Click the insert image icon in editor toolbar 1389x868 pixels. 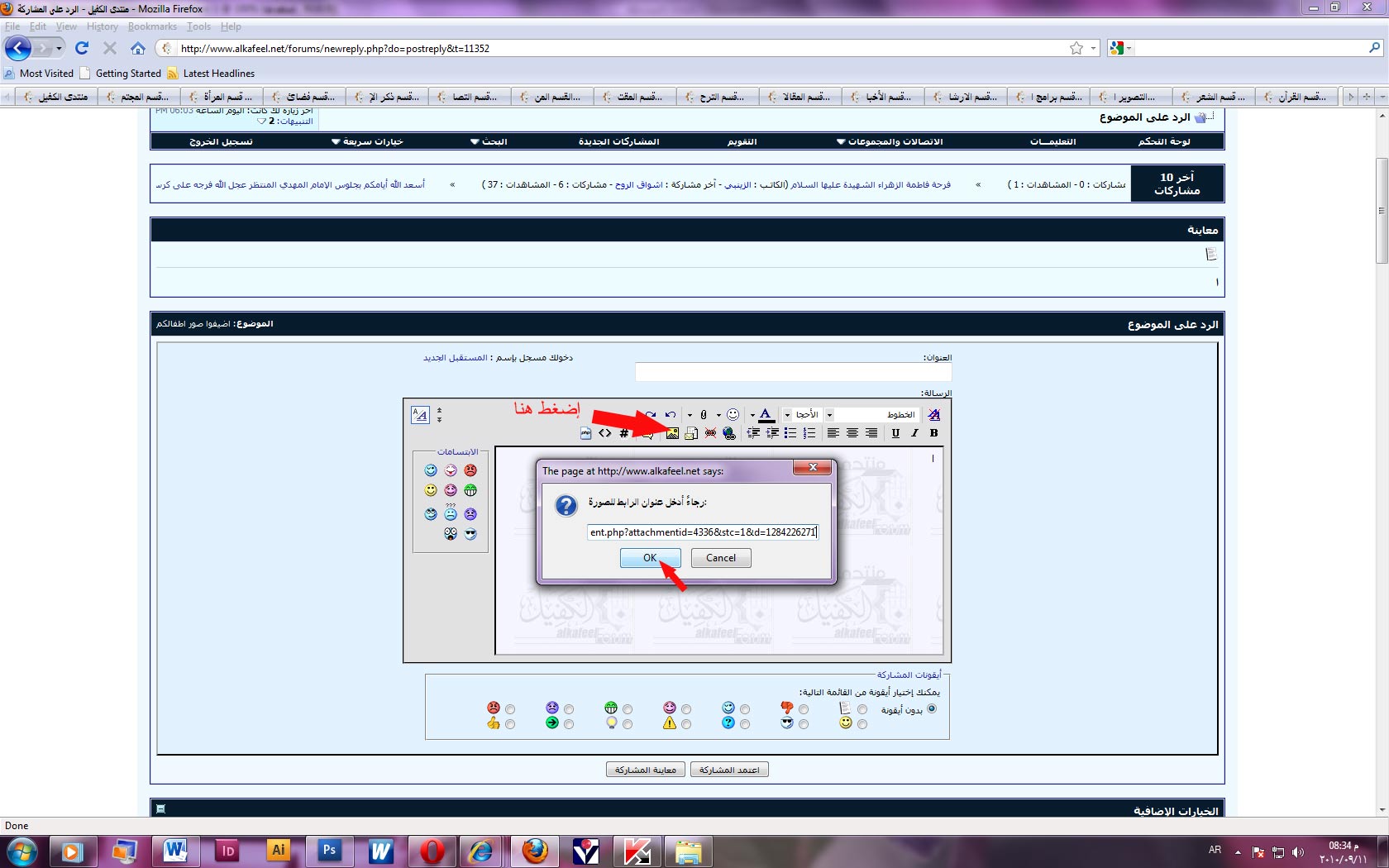coord(672,433)
